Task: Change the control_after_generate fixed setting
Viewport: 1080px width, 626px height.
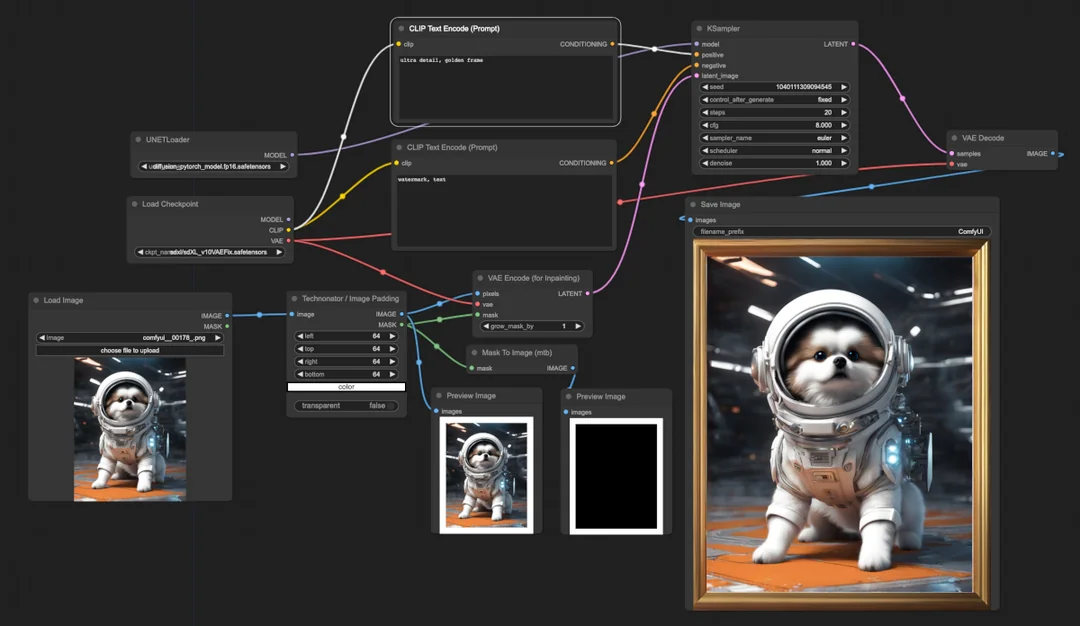Action: (775, 100)
